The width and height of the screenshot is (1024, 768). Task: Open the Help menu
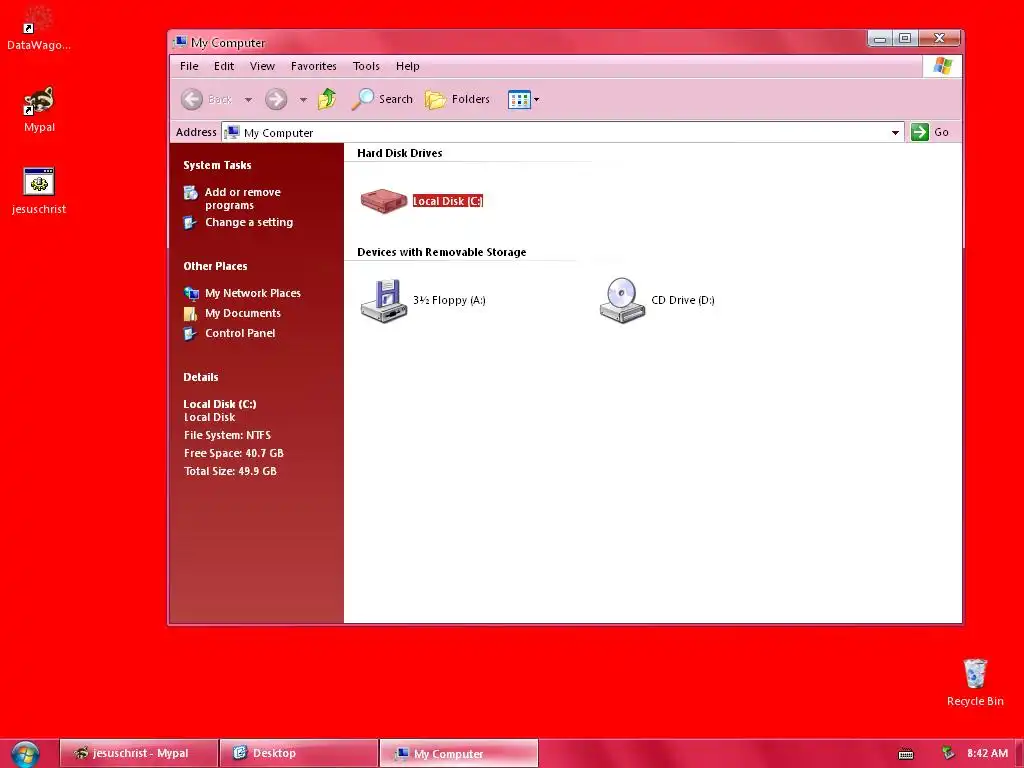pos(408,66)
